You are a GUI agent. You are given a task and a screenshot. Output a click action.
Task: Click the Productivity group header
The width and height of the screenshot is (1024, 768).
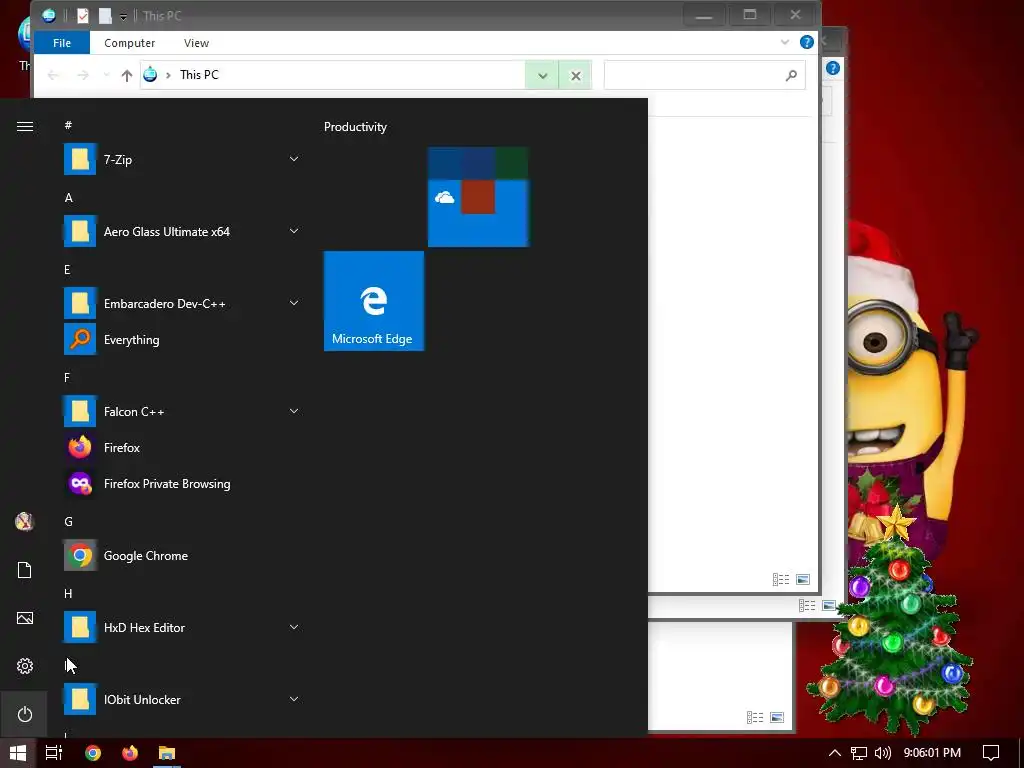[x=355, y=127]
